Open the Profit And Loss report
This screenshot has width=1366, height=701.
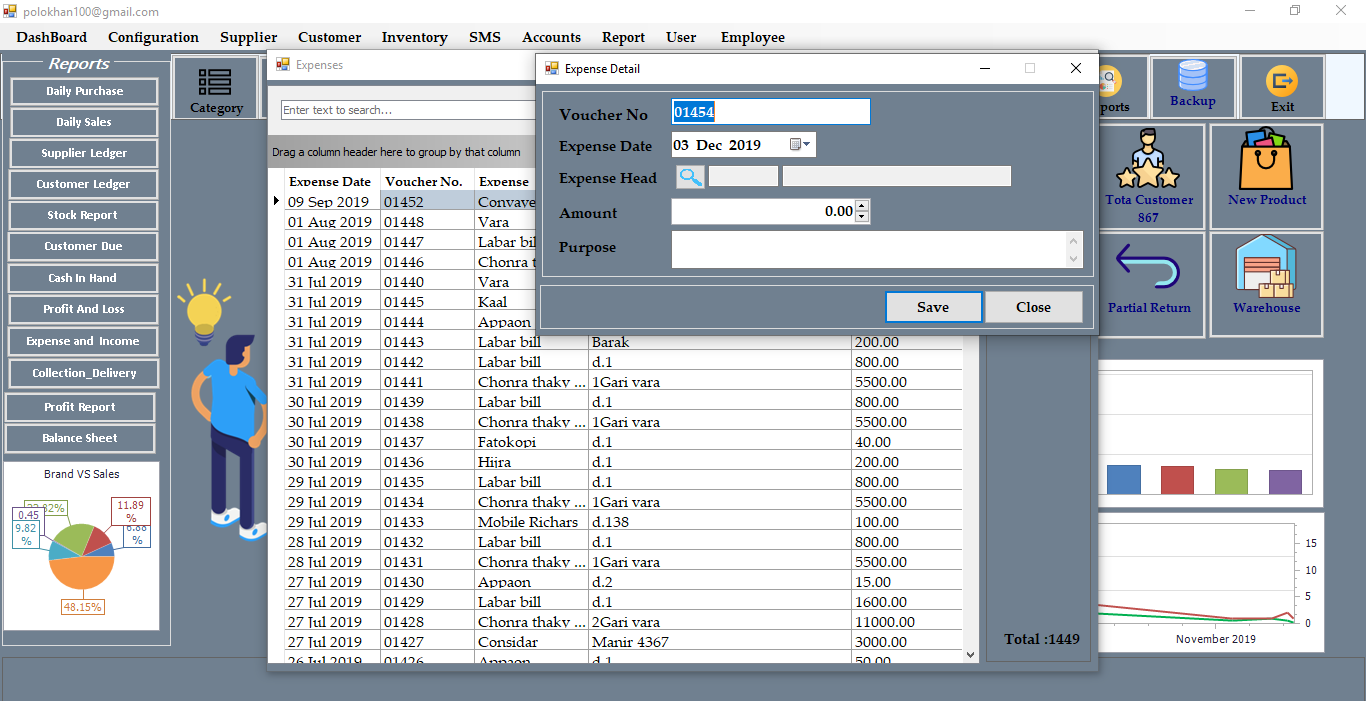pos(83,309)
